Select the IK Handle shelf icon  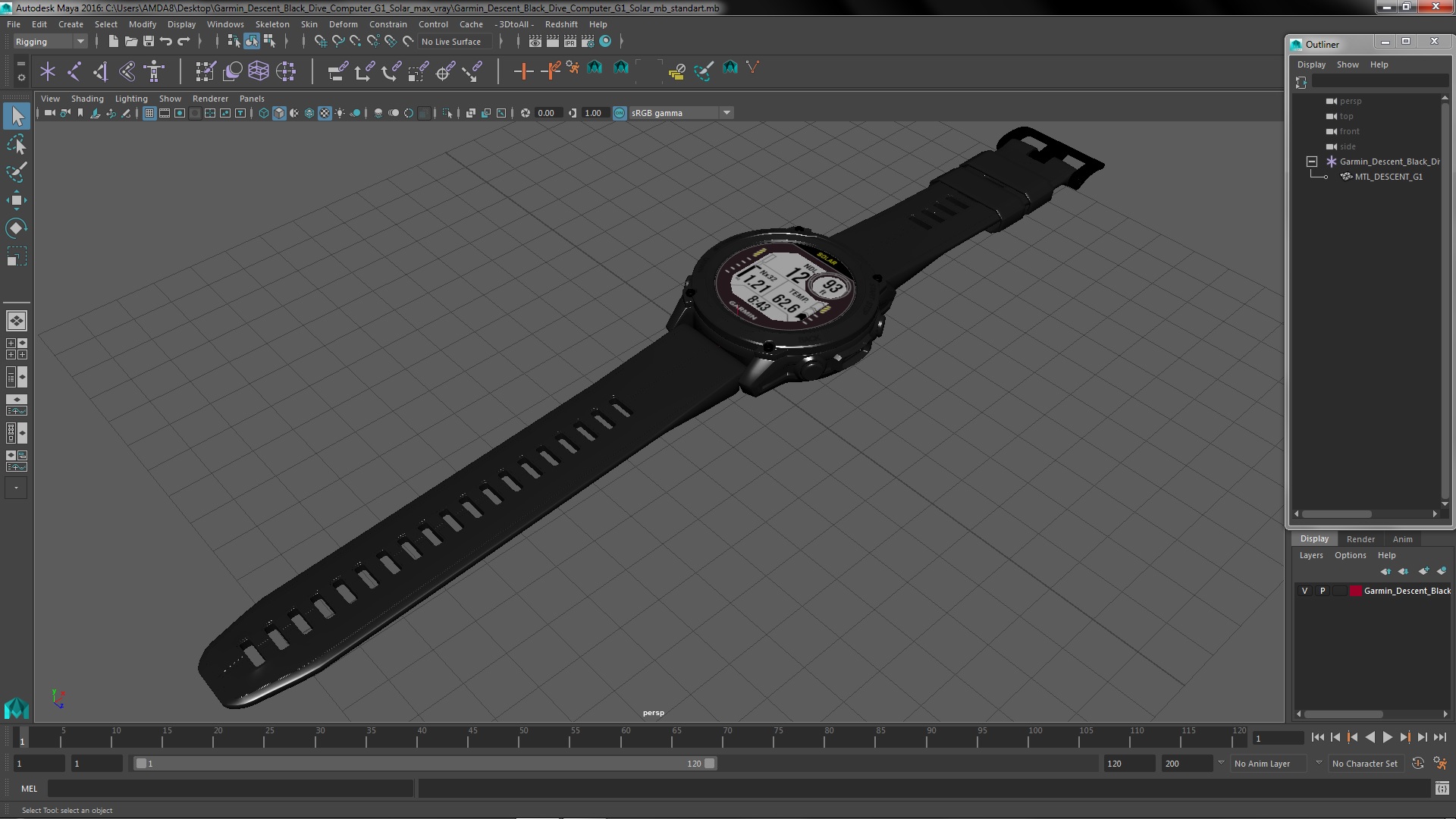101,71
